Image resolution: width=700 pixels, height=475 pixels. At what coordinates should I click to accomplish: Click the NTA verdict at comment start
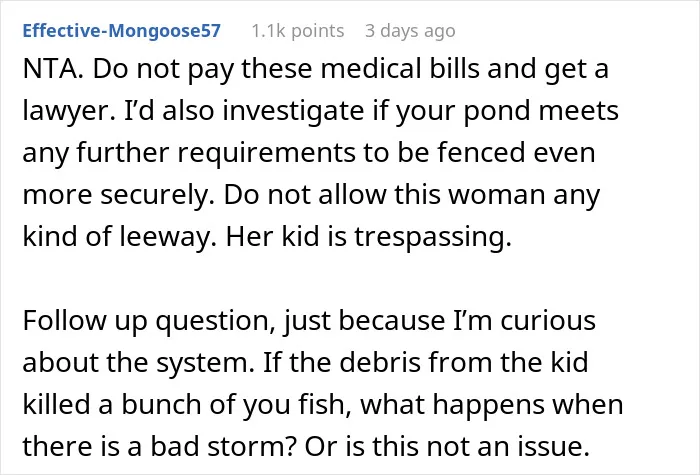click(49, 69)
